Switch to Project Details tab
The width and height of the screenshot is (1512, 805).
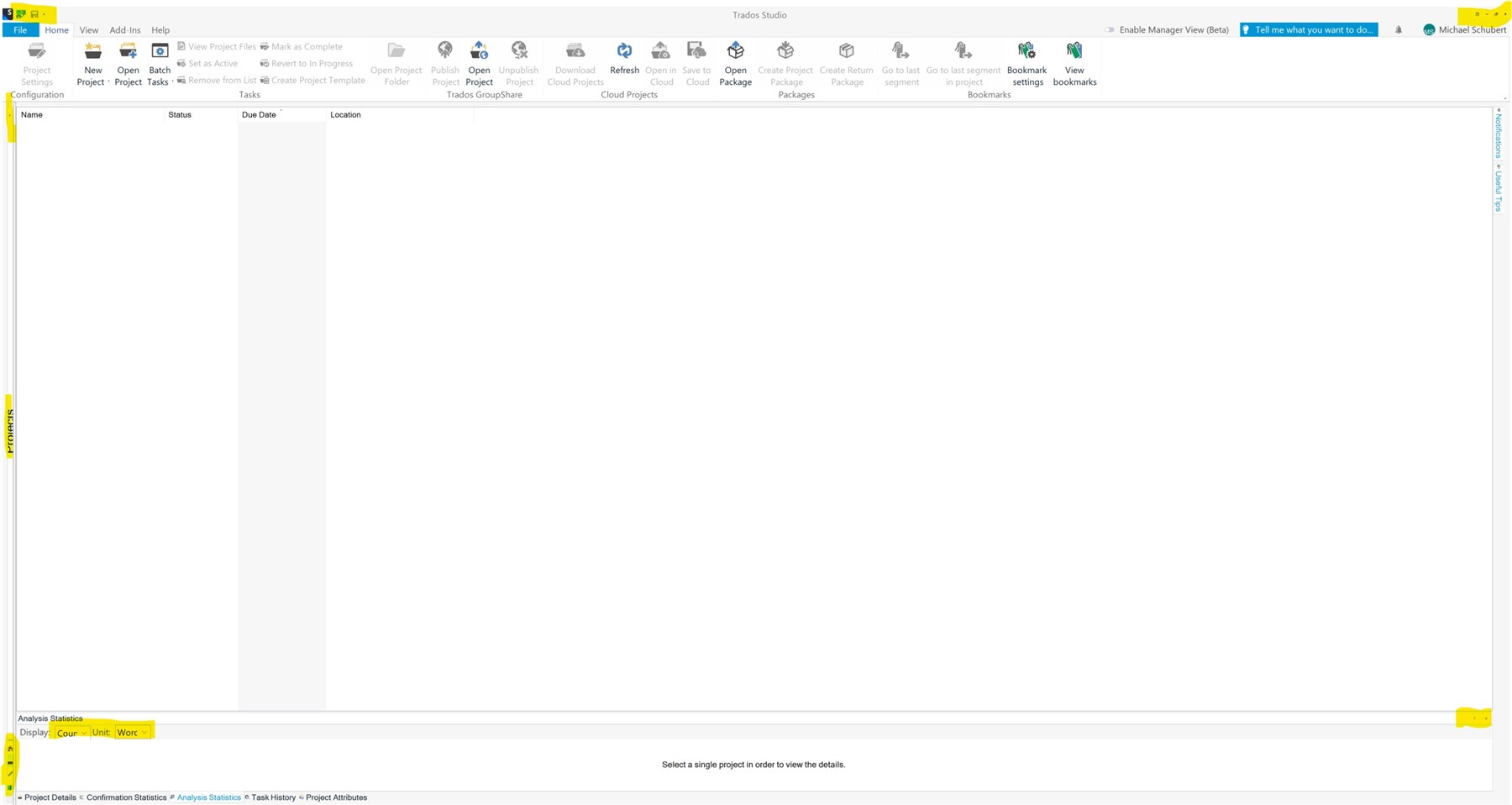[x=47, y=797]
